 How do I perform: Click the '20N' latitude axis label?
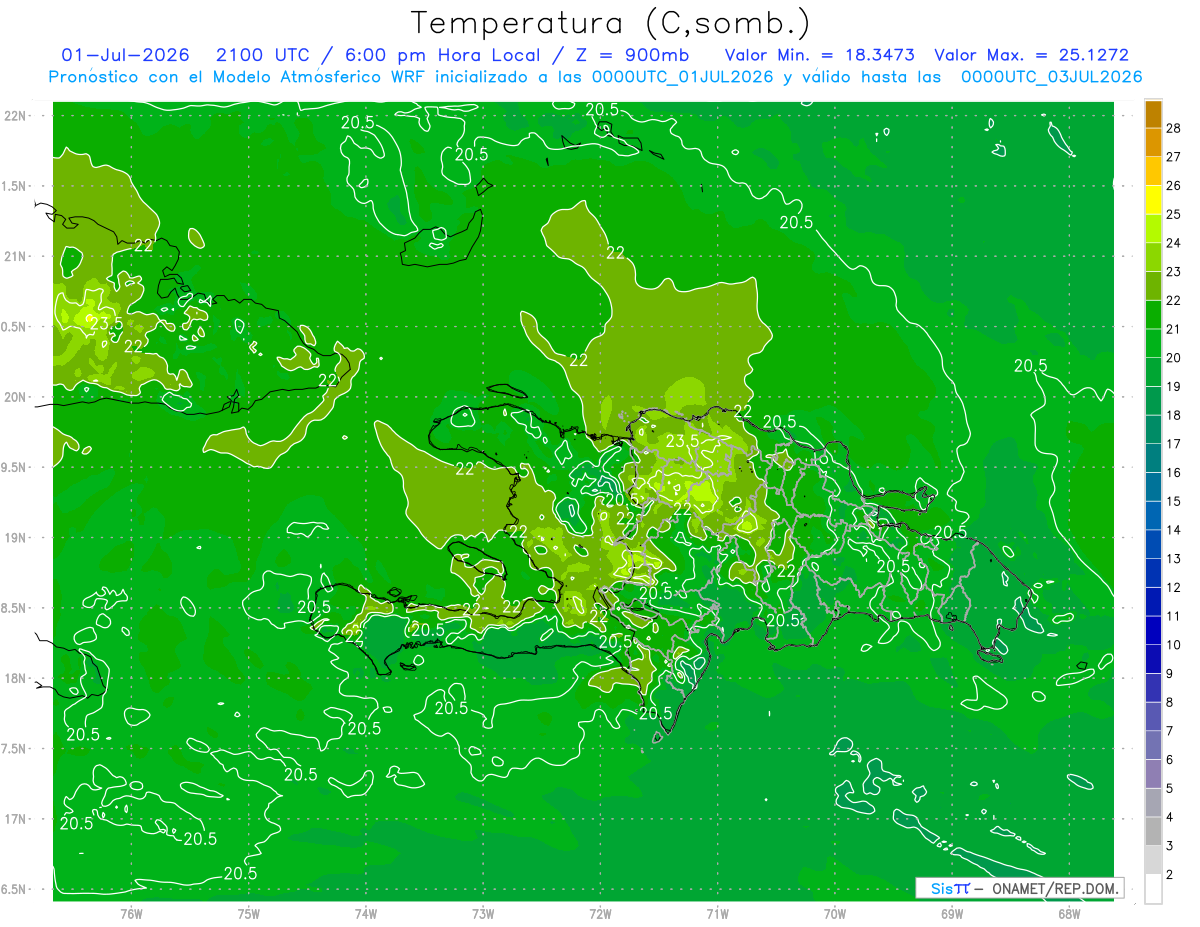[15, 397]
